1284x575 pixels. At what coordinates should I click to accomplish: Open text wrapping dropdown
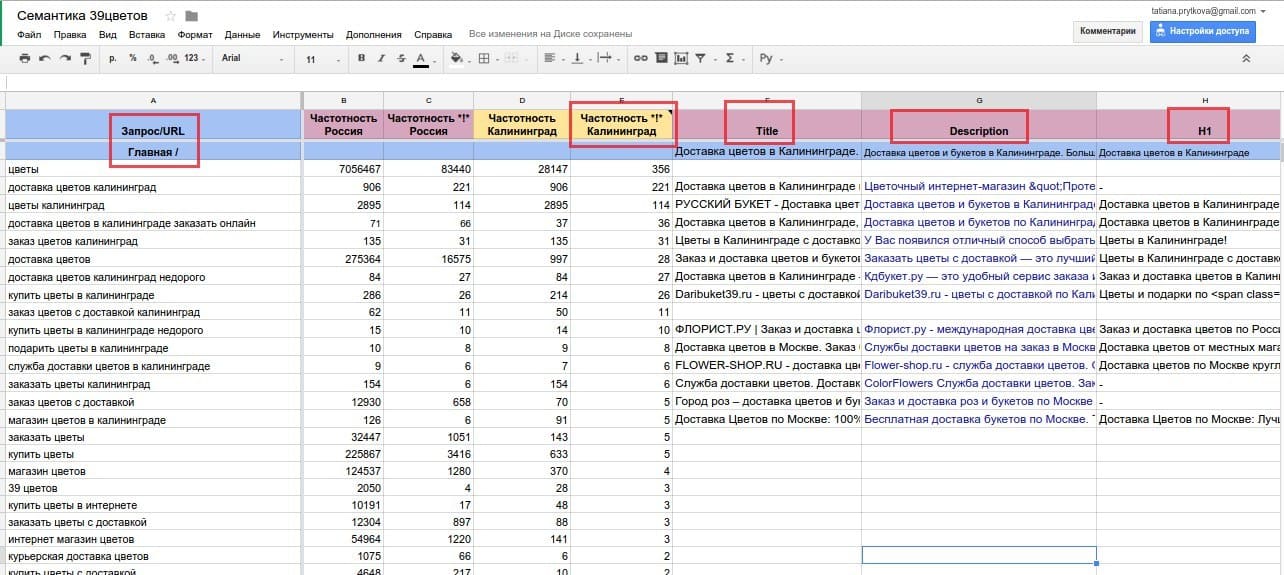click(x=608, y=59)
